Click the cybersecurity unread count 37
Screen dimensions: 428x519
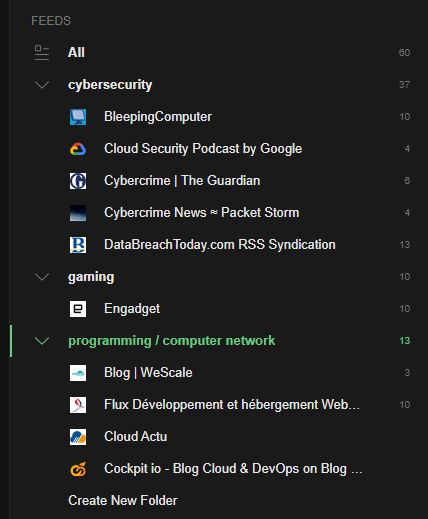(x=404, y=85)
